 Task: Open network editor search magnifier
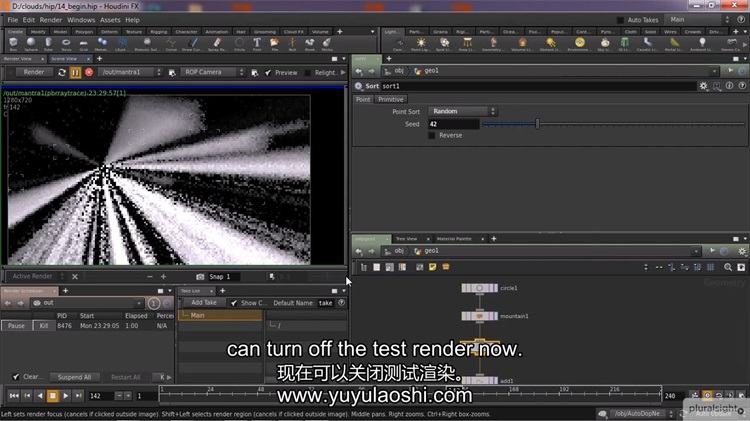728,267
